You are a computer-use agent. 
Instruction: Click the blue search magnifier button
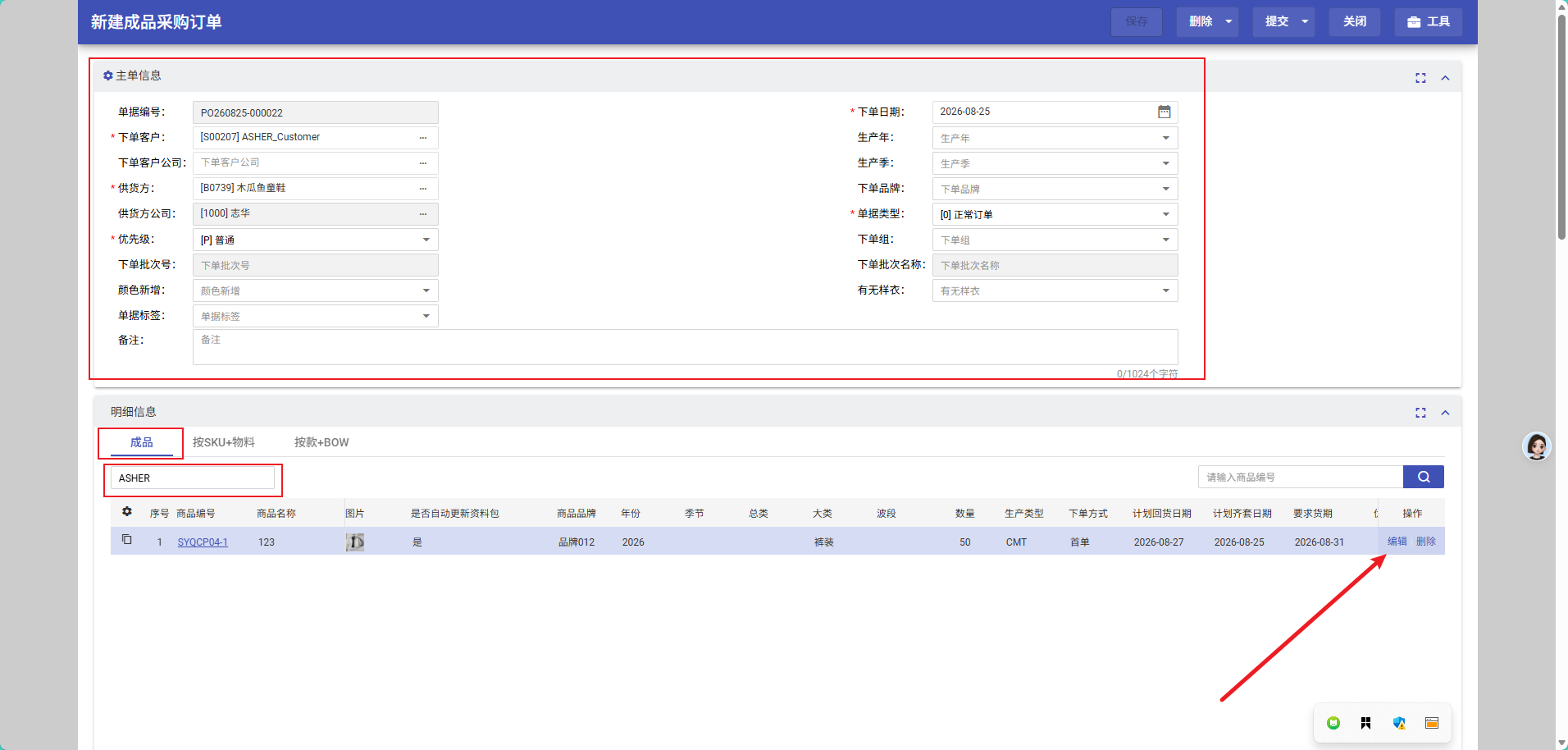[1424, 477]
